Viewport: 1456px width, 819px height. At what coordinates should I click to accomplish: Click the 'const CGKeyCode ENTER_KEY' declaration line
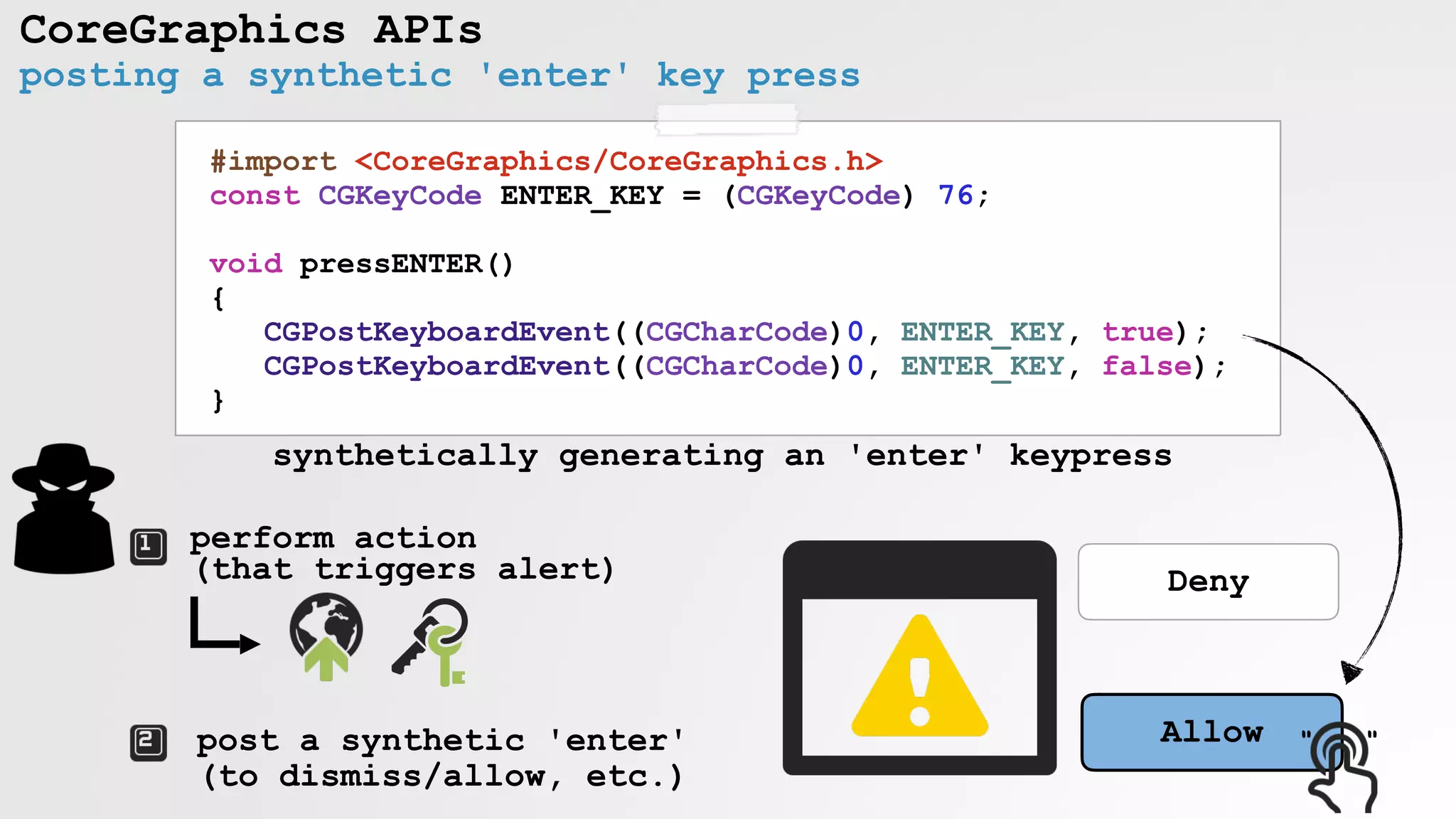coord(599,196)
